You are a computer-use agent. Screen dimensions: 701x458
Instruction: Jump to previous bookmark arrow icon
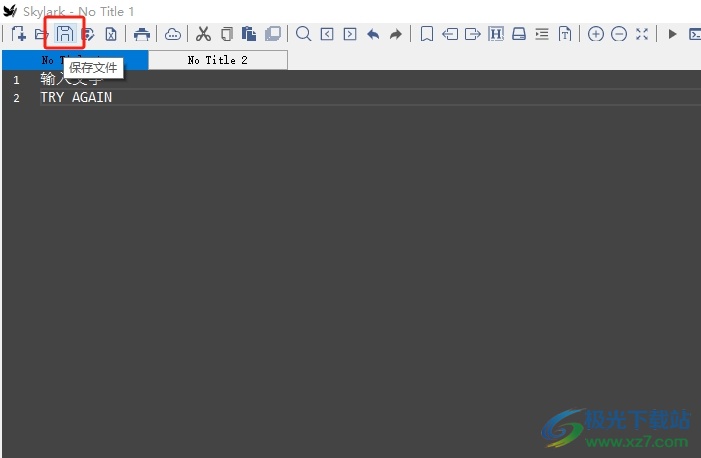point(450,34)
